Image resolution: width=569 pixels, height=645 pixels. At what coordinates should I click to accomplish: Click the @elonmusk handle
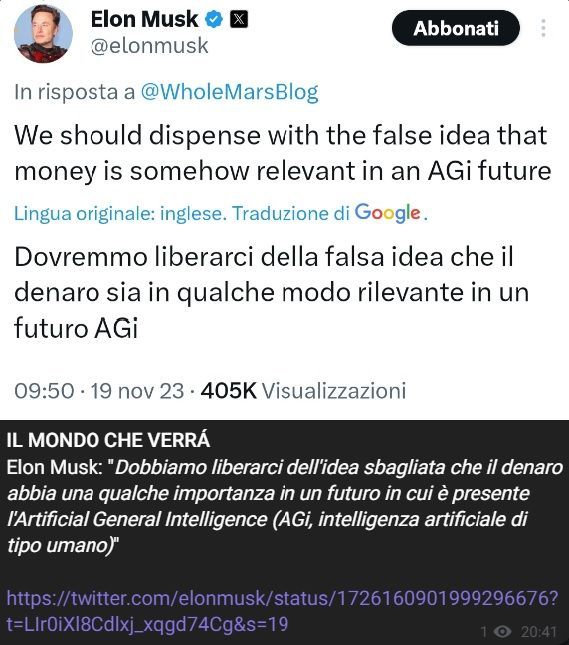pyautogui.click(x=149, y=45)
